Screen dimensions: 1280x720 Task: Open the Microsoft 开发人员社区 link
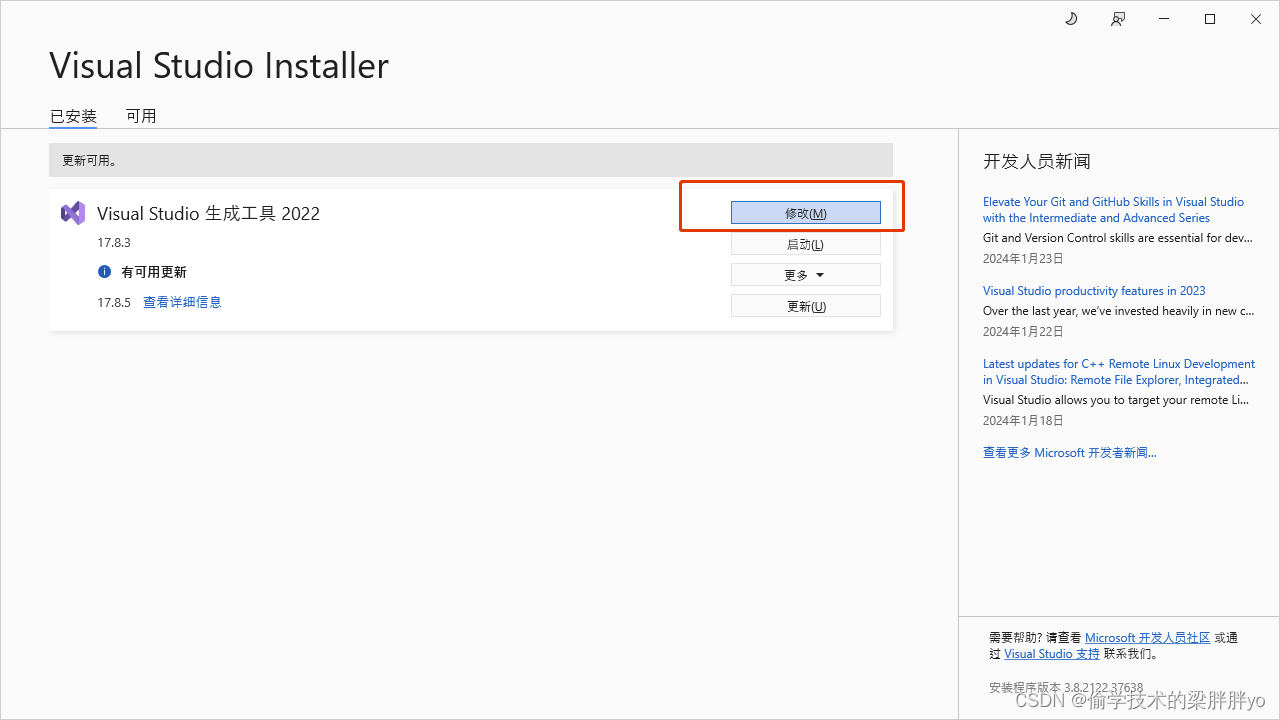click(1147, 637)
